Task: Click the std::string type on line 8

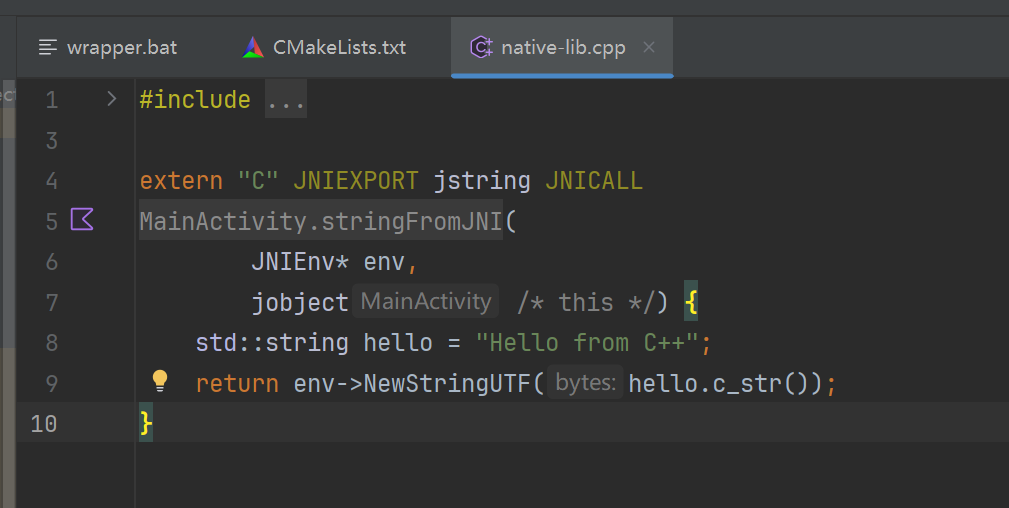Action: (272, 343)
